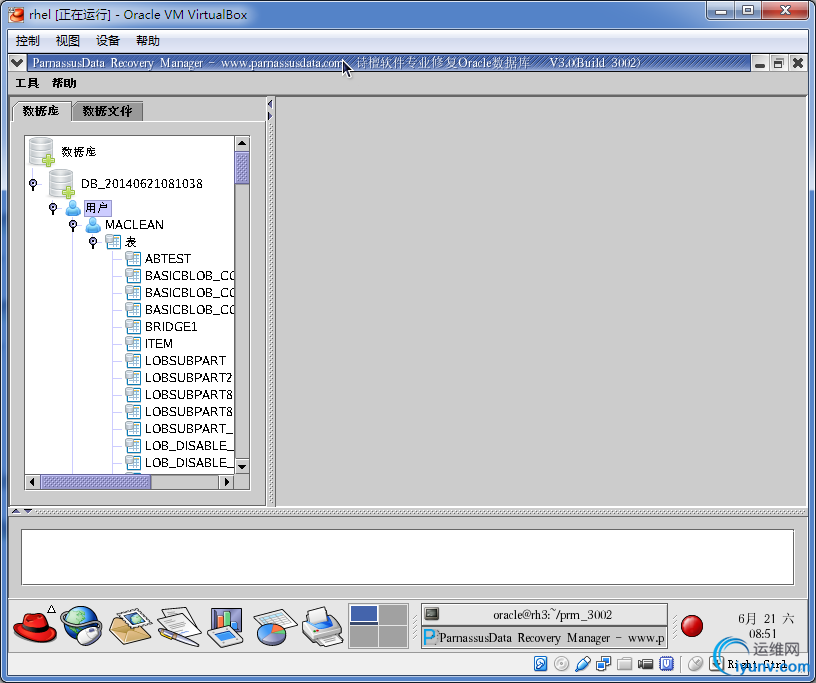The image size is (816, 683).
Task: Select the BRIDGE1 table
Action: pos(171,326)
